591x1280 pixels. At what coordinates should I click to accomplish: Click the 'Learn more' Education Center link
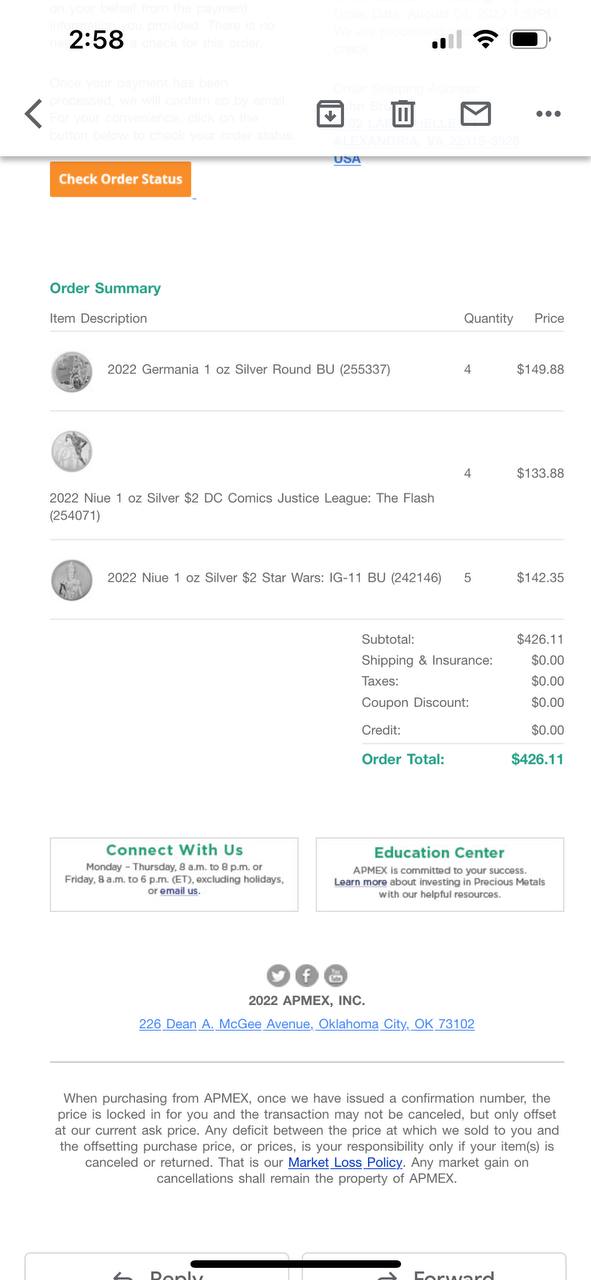[360, 882]
